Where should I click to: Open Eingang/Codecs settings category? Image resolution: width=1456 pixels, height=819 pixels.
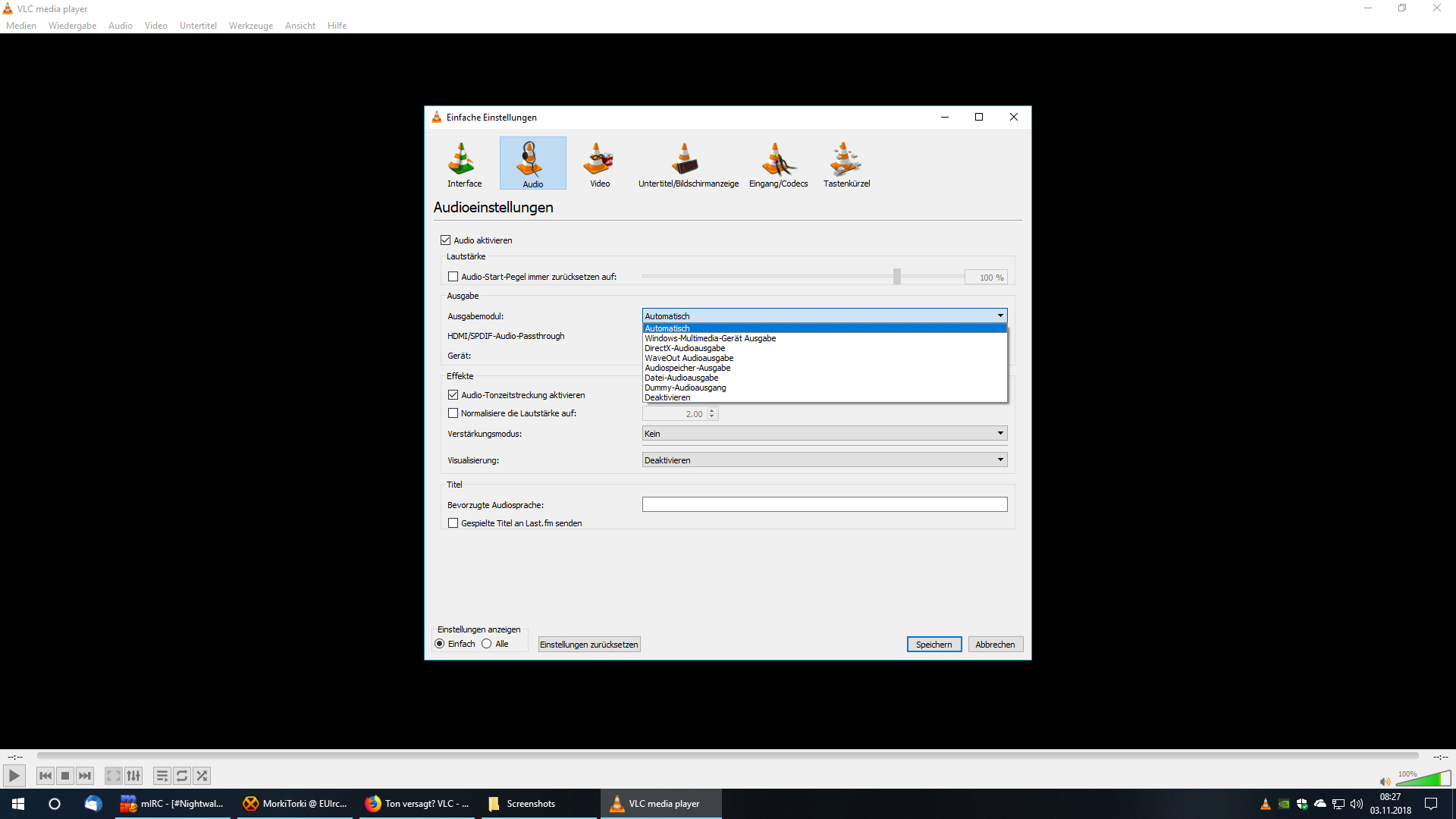(x=778, y=164)
